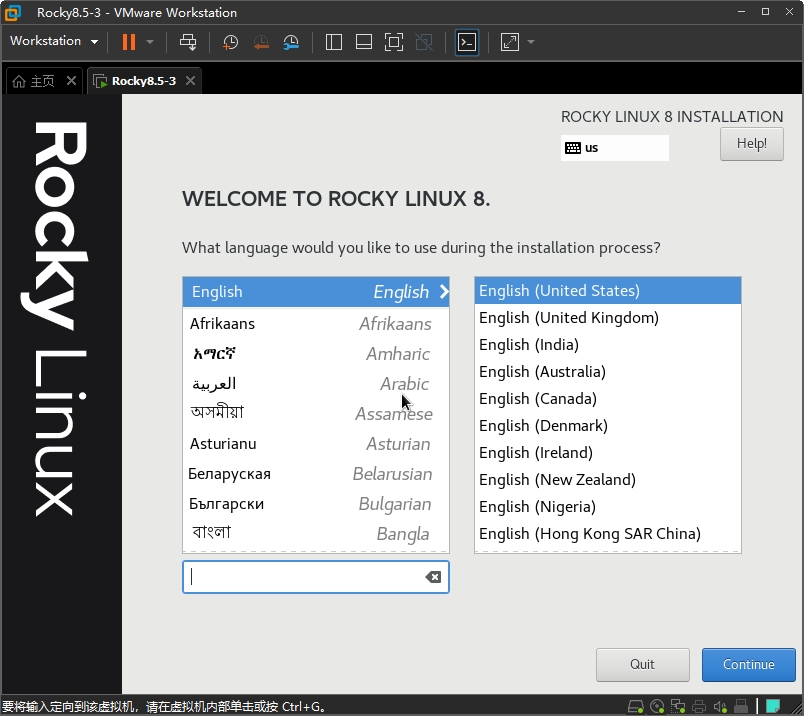Choose English (Denmark) locale
Screen dimensions: 804x716
(x=608, y=426)
